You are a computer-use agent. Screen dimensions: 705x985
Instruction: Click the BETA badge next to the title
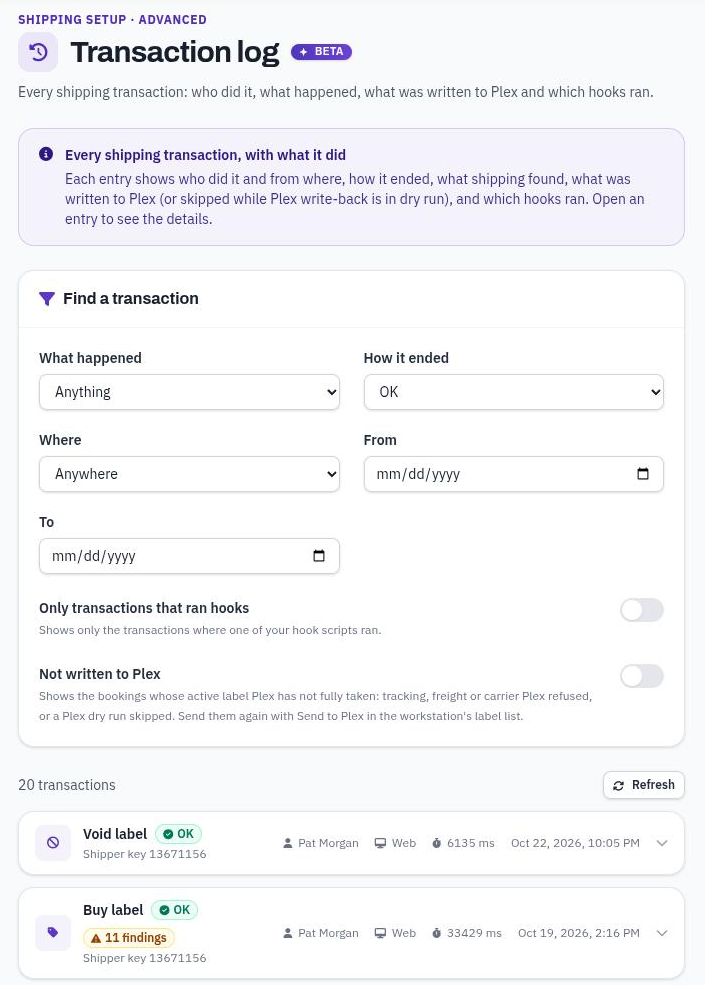pos(321,52)
